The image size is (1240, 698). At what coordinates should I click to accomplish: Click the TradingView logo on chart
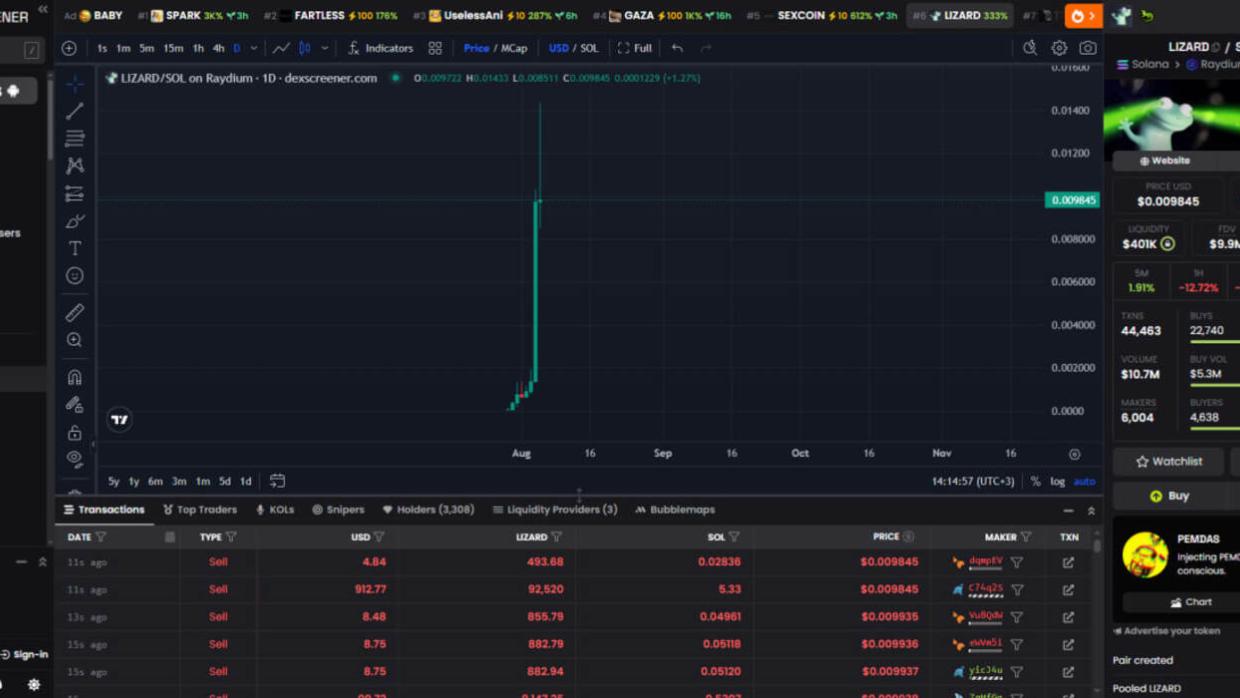point(119,420)
